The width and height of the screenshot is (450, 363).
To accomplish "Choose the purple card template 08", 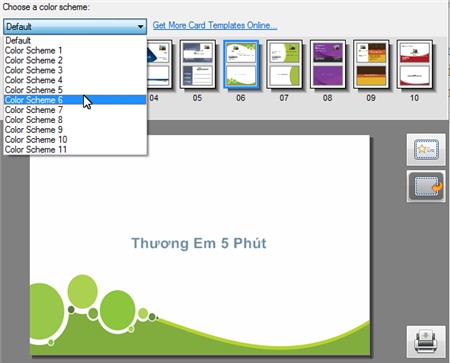I will (x=328, y=64).
